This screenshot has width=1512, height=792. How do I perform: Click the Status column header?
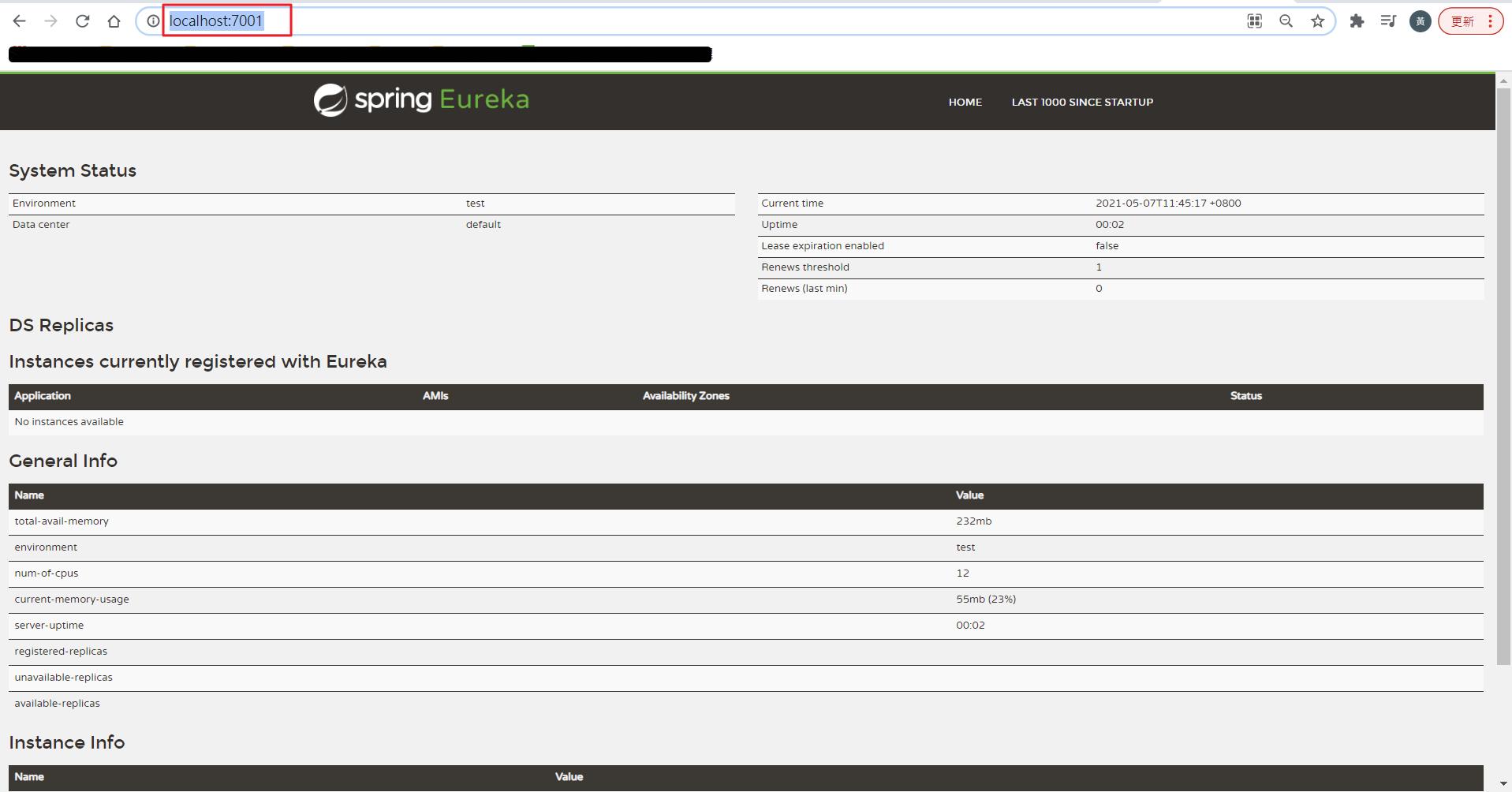coord(1246,396)
